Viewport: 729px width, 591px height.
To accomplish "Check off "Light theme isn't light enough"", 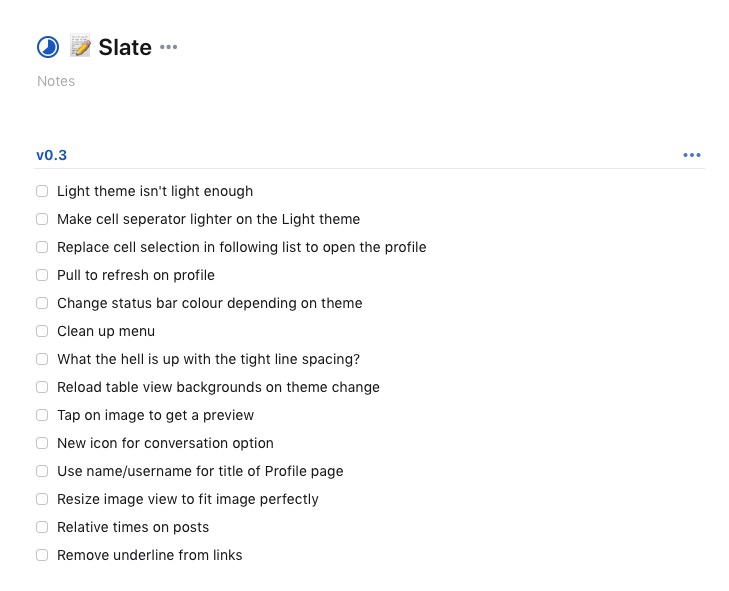I will coord(42,191).
